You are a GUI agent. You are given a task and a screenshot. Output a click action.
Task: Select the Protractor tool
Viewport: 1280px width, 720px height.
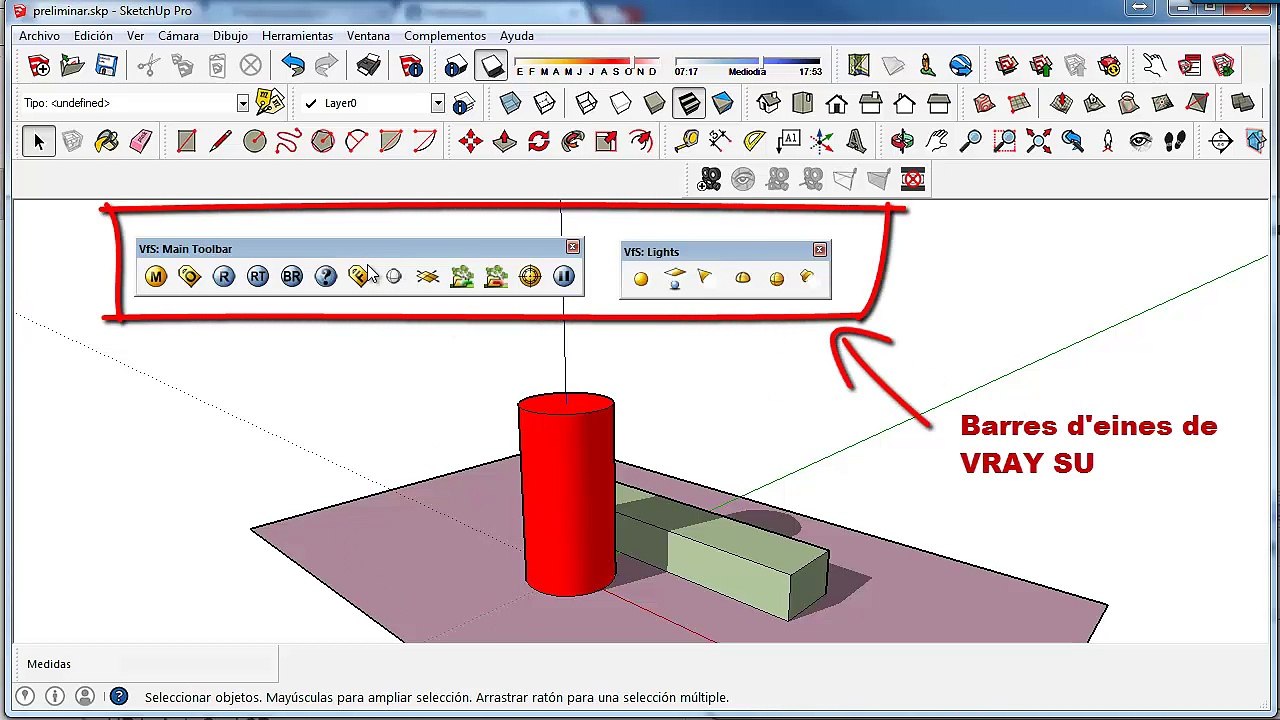pyautogui.click(x=754, y=141)
